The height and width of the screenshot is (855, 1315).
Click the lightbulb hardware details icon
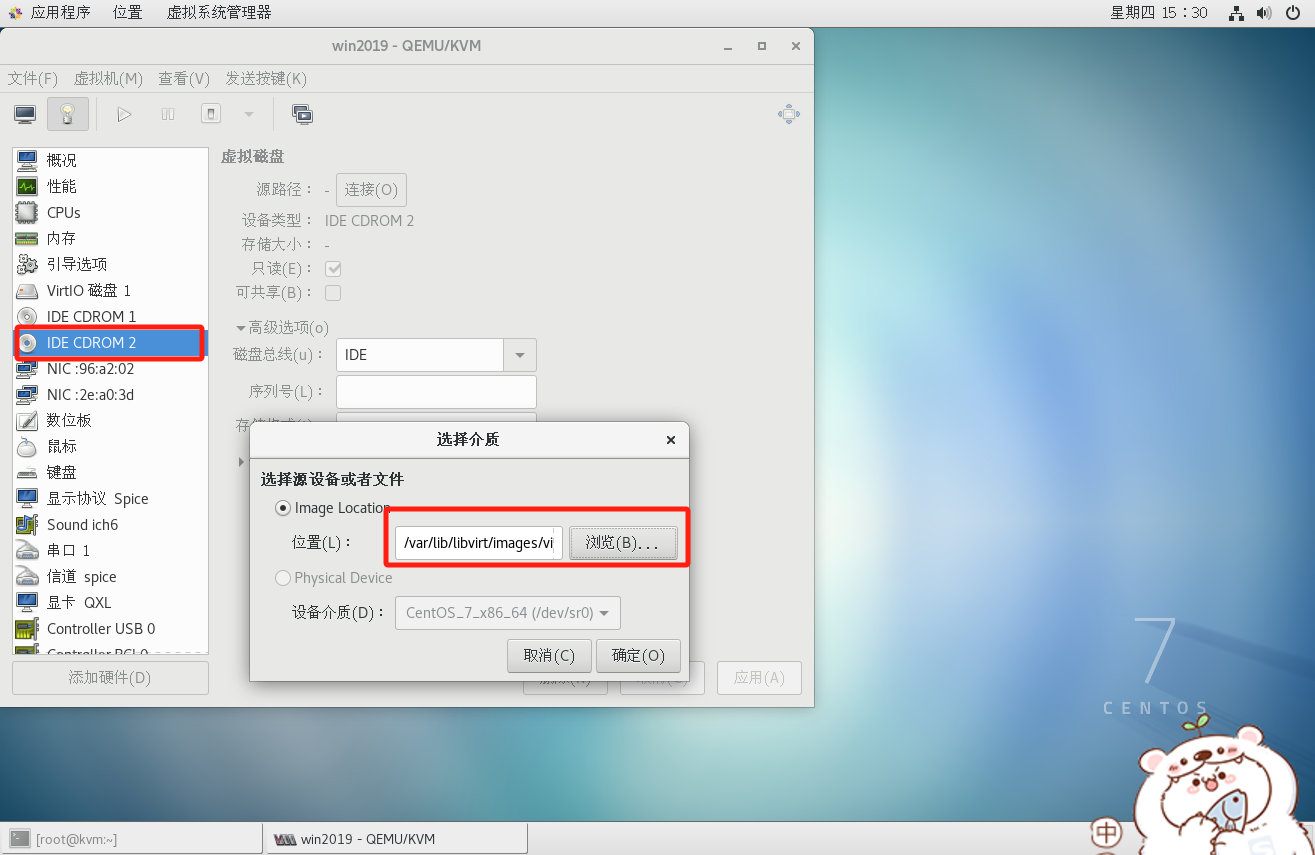pyautogui.click(x=68, y=114)
